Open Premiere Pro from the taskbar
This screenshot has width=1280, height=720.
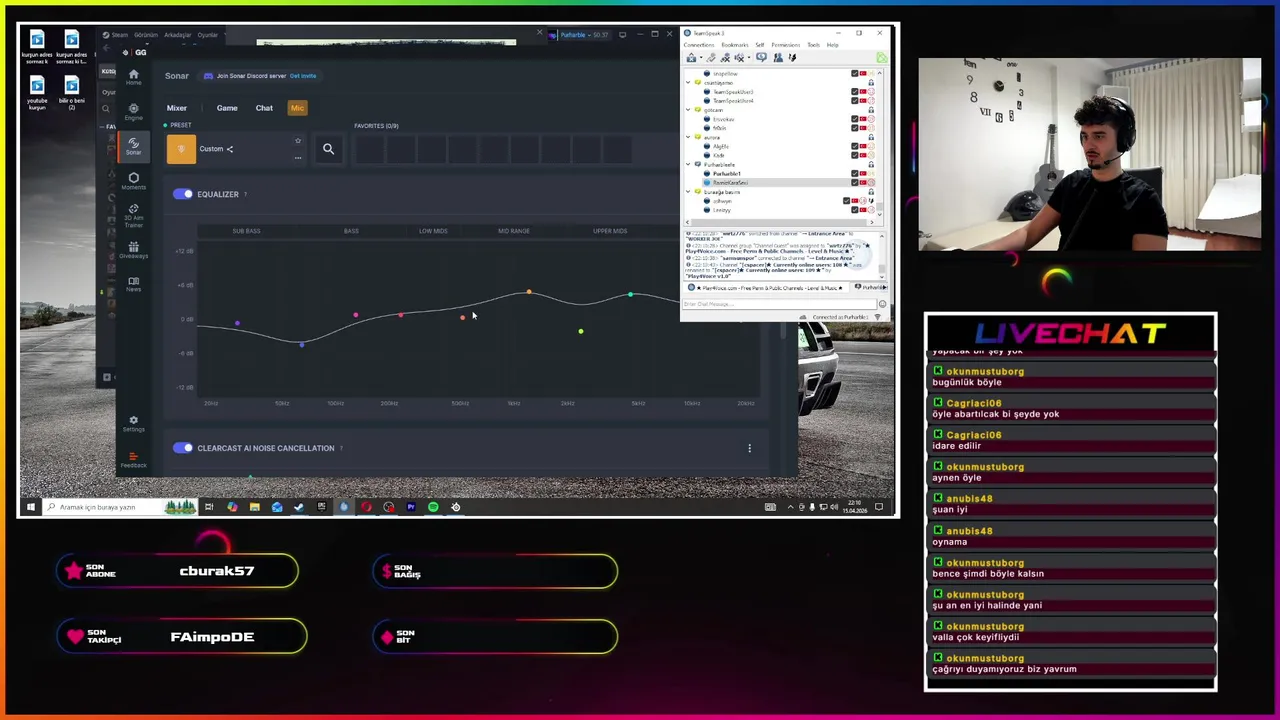point(410,507)
